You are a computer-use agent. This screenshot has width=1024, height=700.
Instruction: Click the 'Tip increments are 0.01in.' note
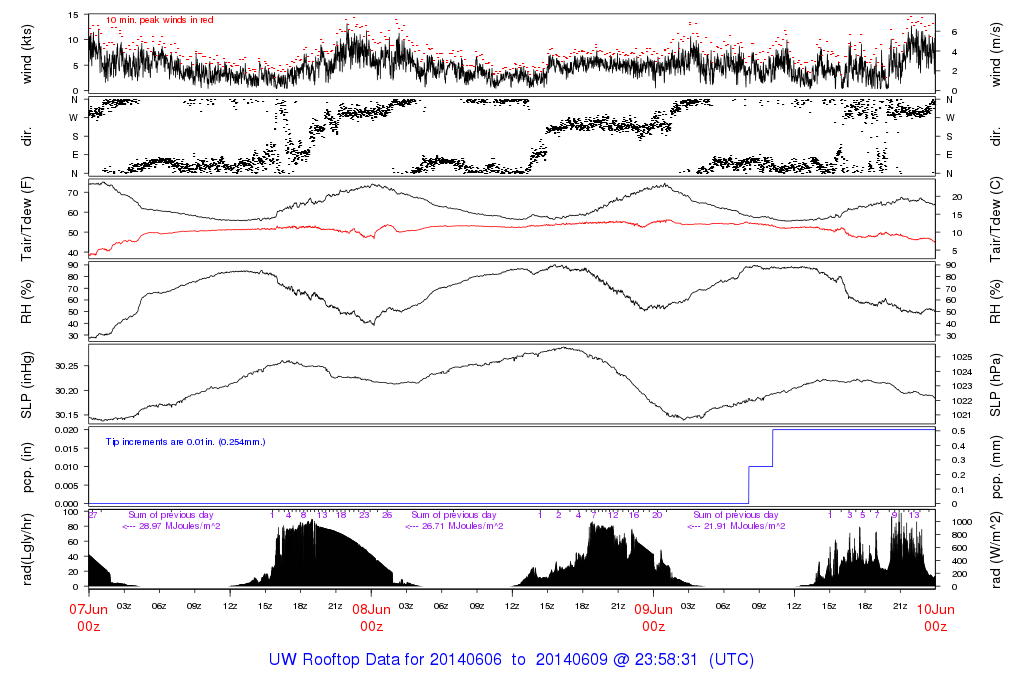(185, 441)
